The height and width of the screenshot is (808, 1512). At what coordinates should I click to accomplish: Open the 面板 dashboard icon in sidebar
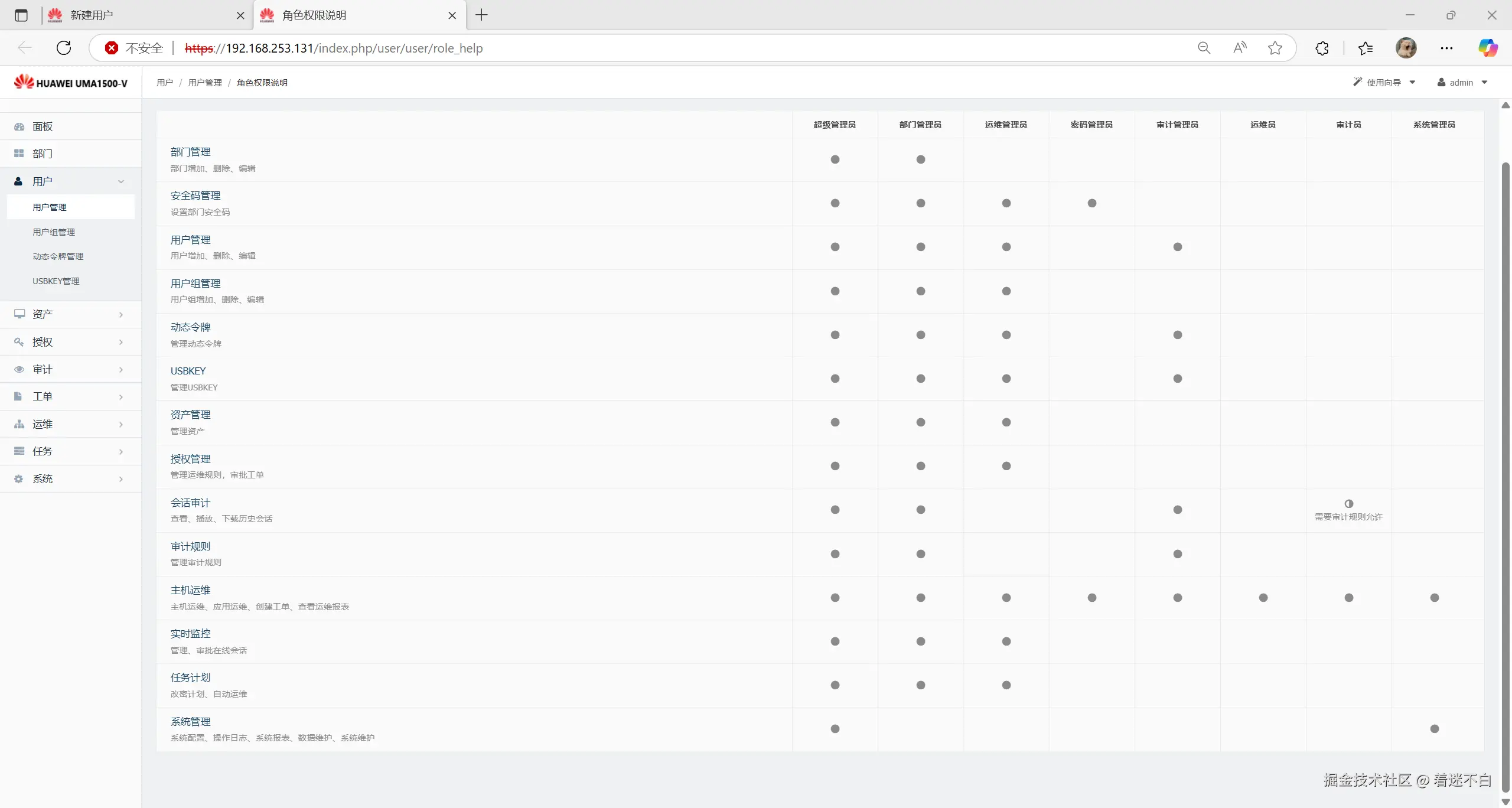coord(19,126)
